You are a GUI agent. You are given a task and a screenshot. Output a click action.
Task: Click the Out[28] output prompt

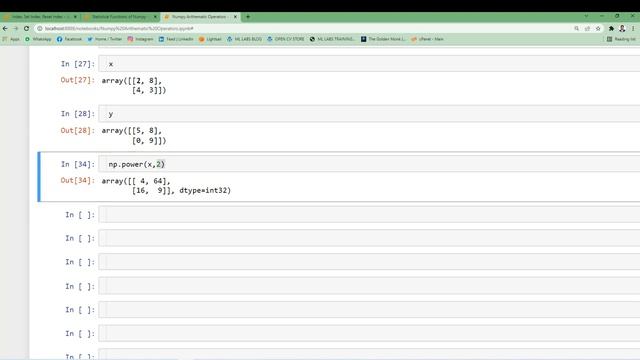tap(78, 131)
